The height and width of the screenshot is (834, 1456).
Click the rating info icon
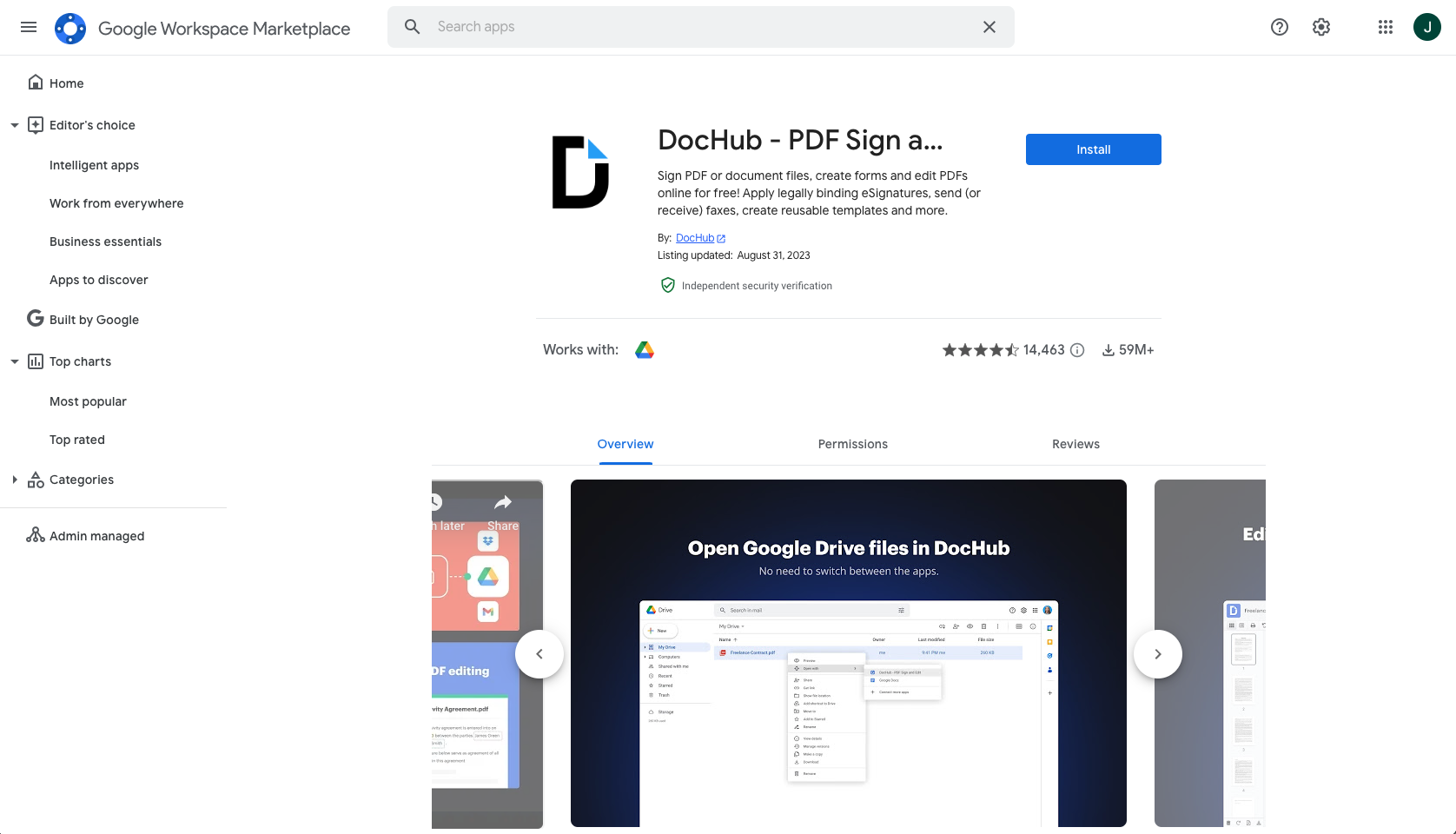click(x=1077, y=350)
